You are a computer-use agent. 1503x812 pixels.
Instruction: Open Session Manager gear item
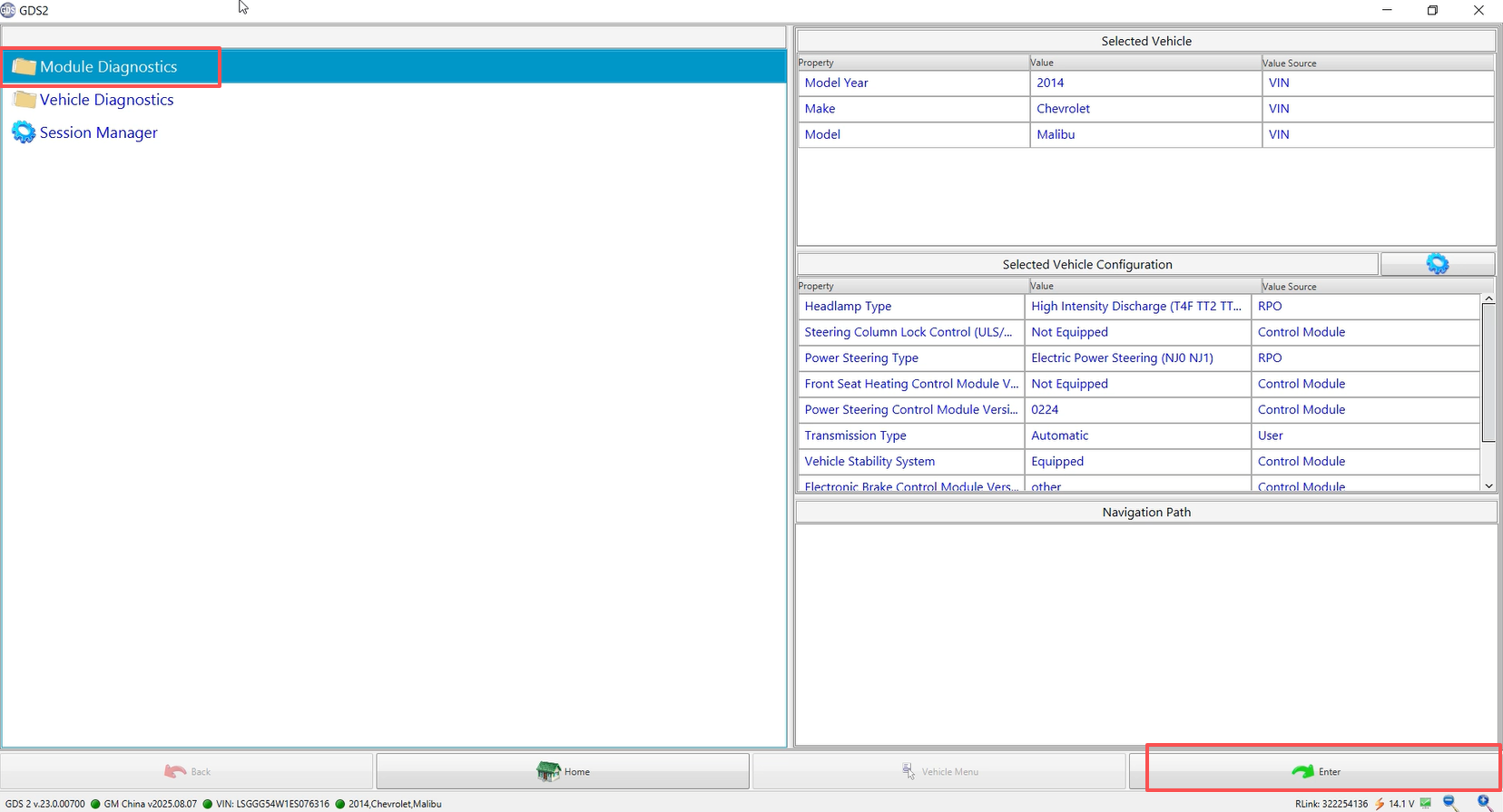[x=98, y=132]
